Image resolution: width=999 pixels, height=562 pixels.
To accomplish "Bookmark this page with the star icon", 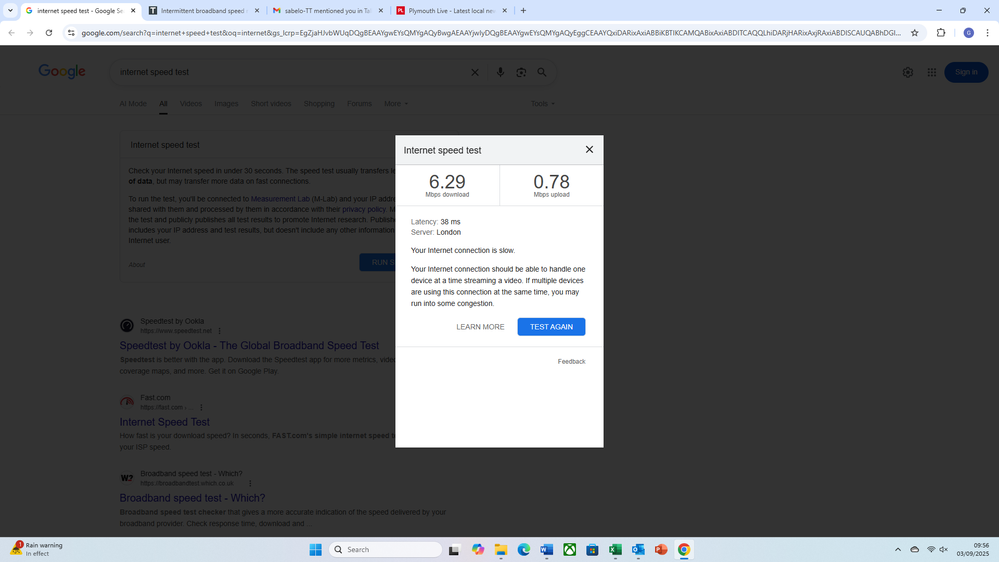I will click(914, 33).
